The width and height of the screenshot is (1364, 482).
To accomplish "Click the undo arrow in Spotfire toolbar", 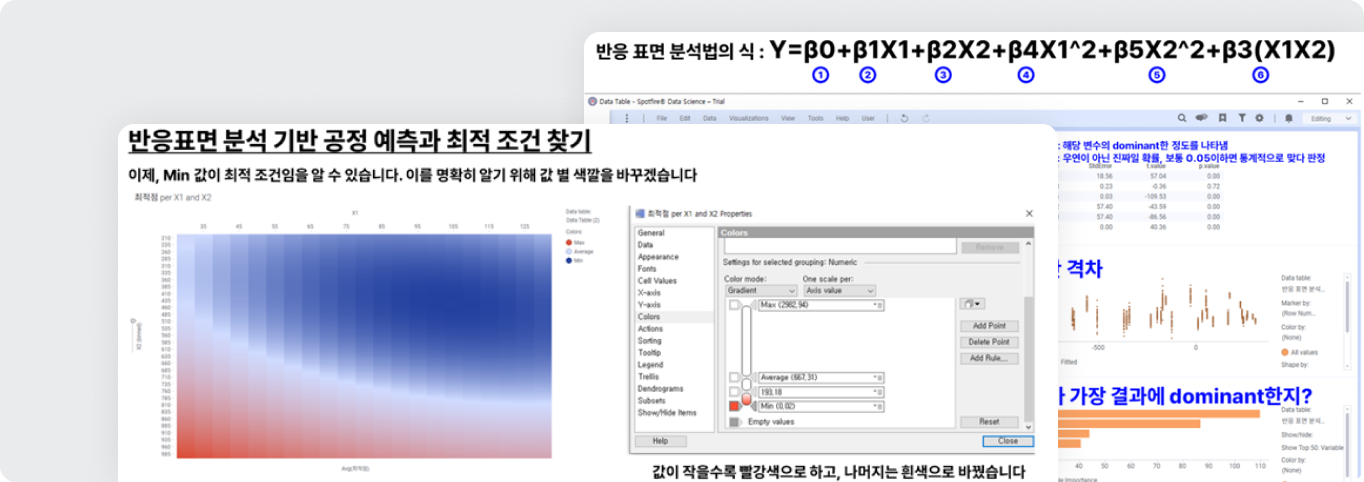I will [x=904, y=118].
